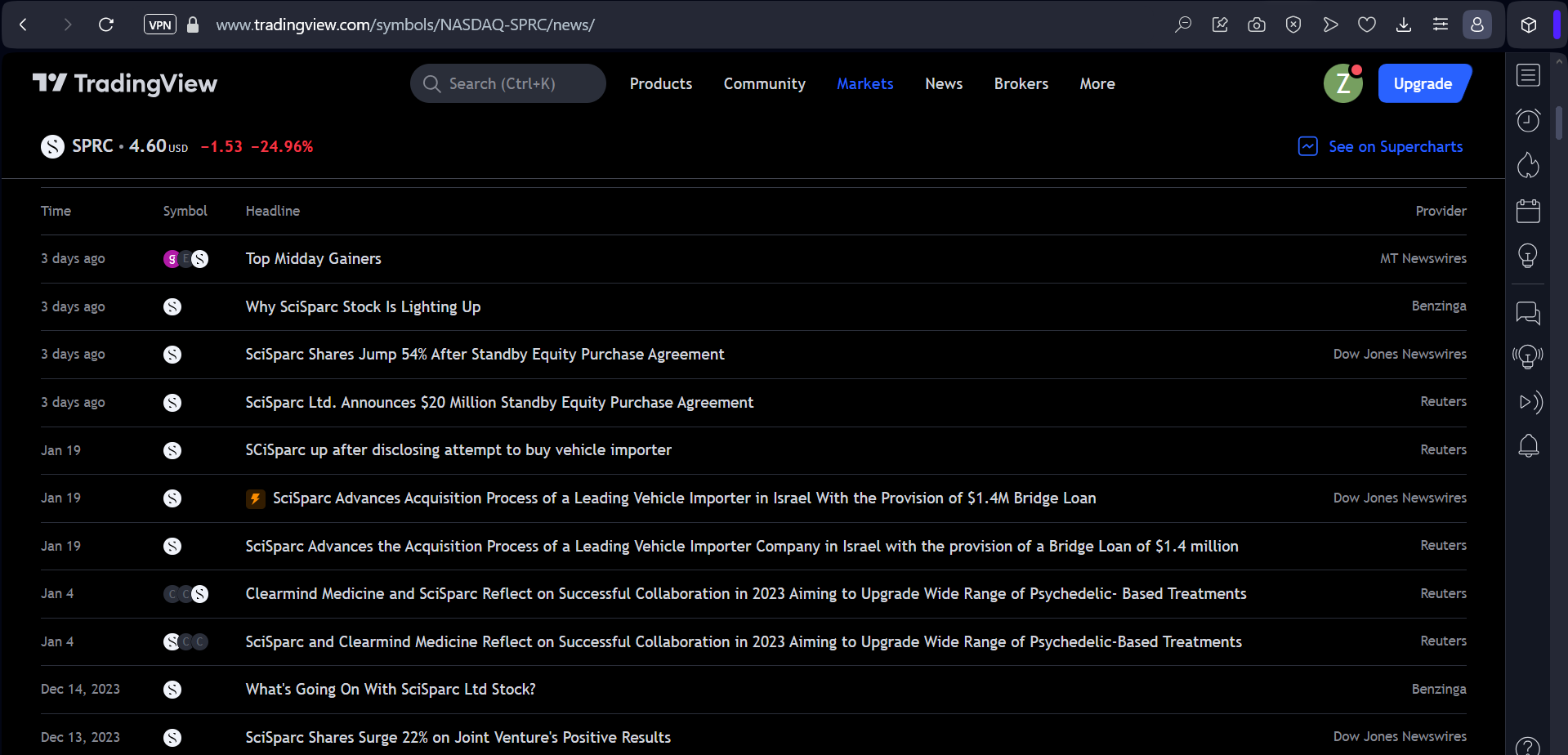This screenshot has width=1568, height=755.
Task: Open the Watchlist panel icon in right sidebar
Action: click(1528, 75)
